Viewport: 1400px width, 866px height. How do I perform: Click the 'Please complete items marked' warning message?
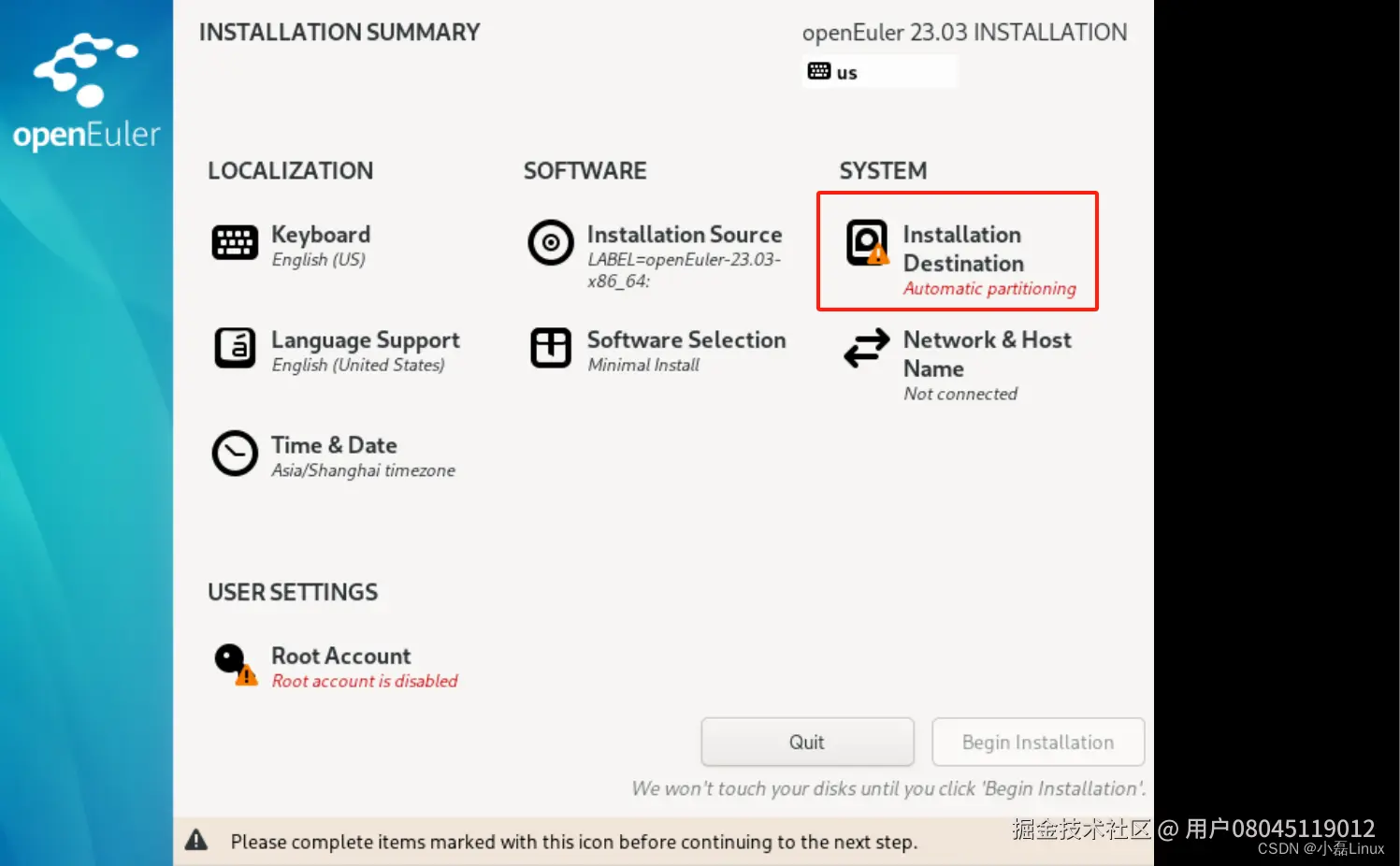click(574, 842)
